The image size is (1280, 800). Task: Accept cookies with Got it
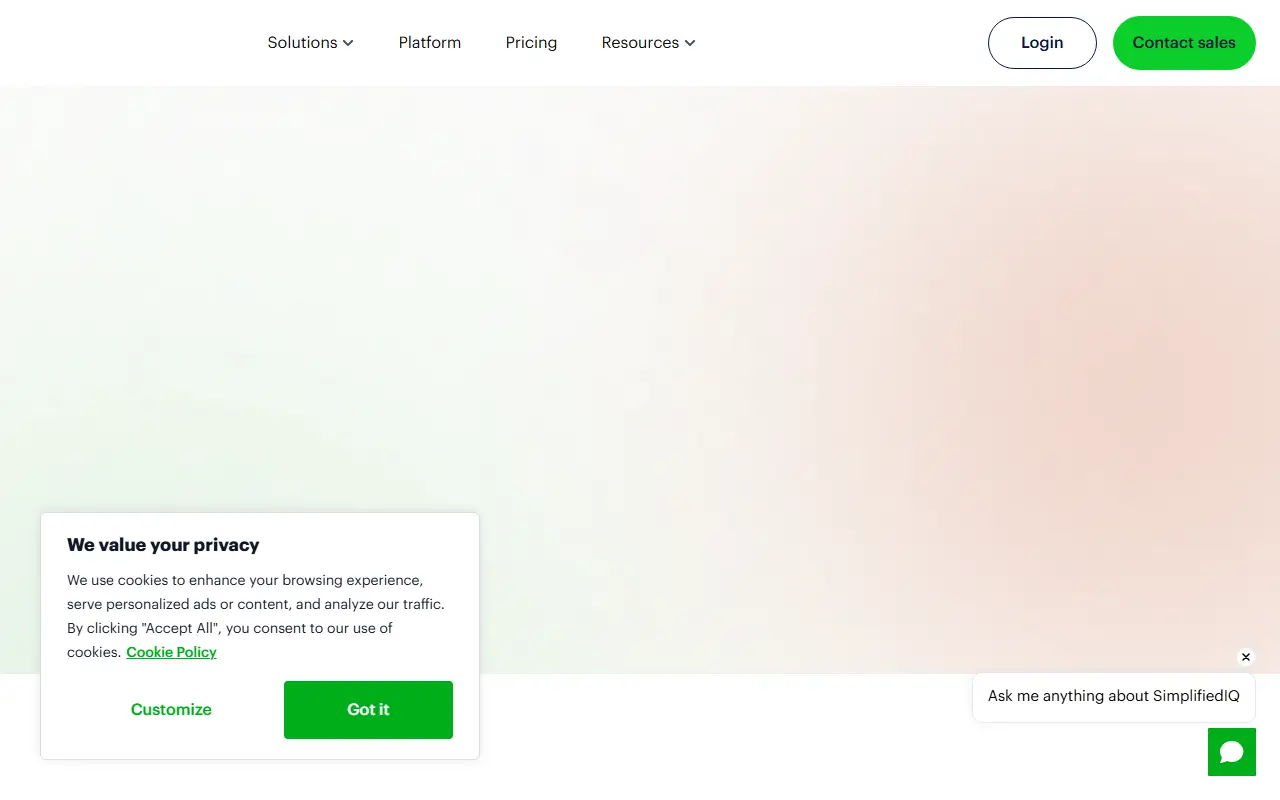click(368, 710)
